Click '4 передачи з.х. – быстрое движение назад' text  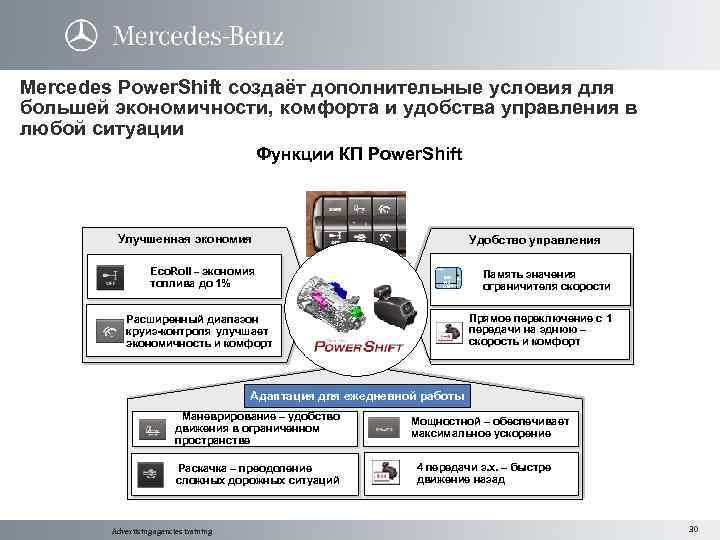484,473
